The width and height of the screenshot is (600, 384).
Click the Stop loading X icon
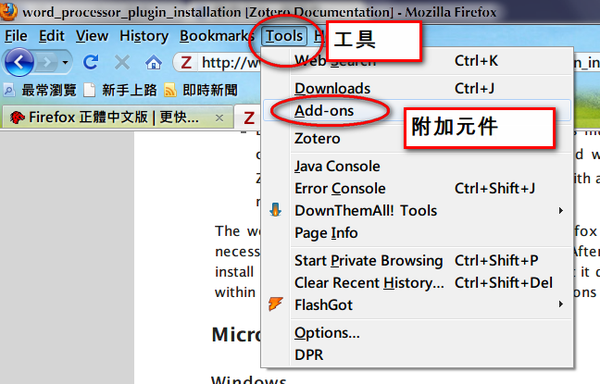(122, 62)
